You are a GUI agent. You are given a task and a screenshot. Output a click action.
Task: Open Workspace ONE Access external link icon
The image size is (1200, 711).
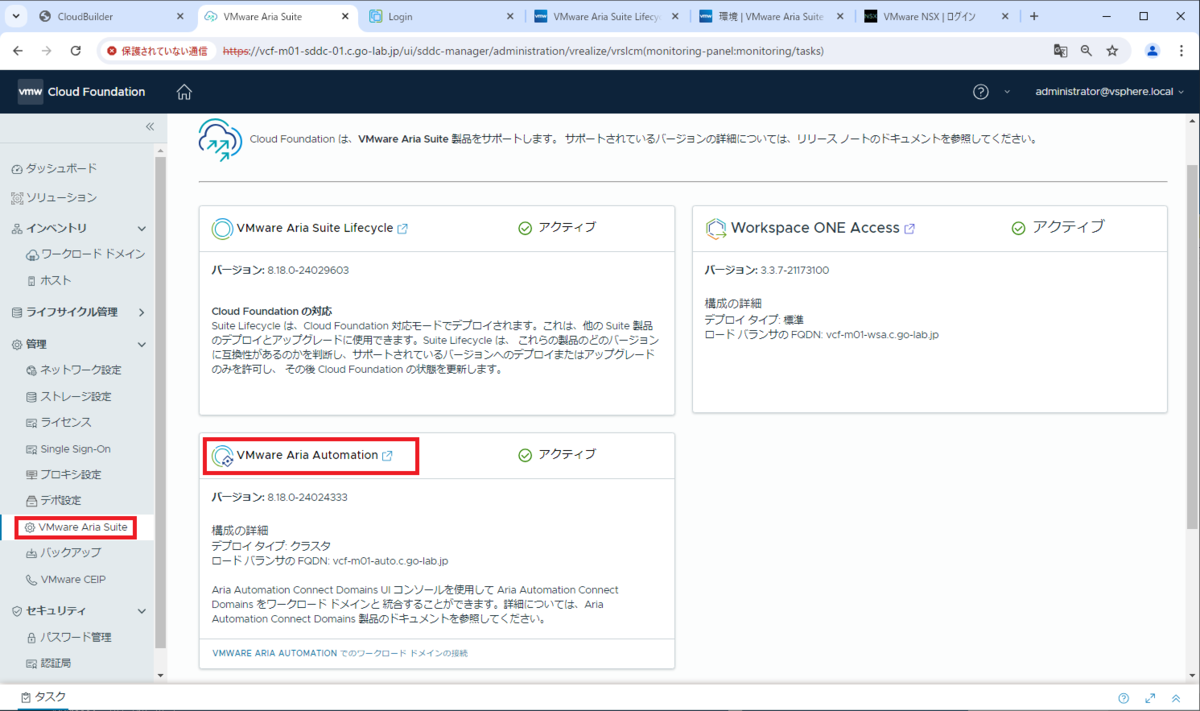(910, 229)
